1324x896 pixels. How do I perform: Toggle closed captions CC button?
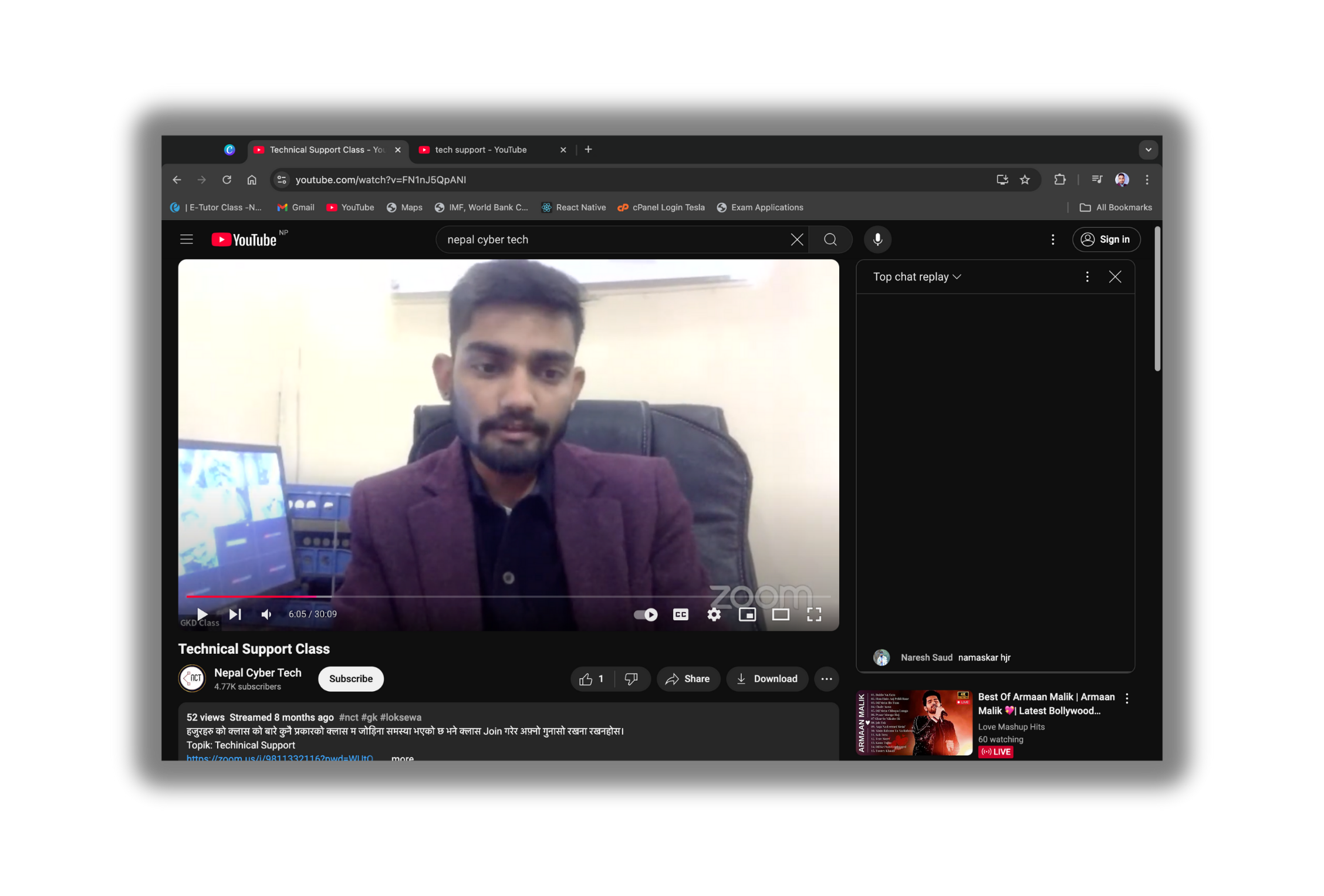pos(680,614)
